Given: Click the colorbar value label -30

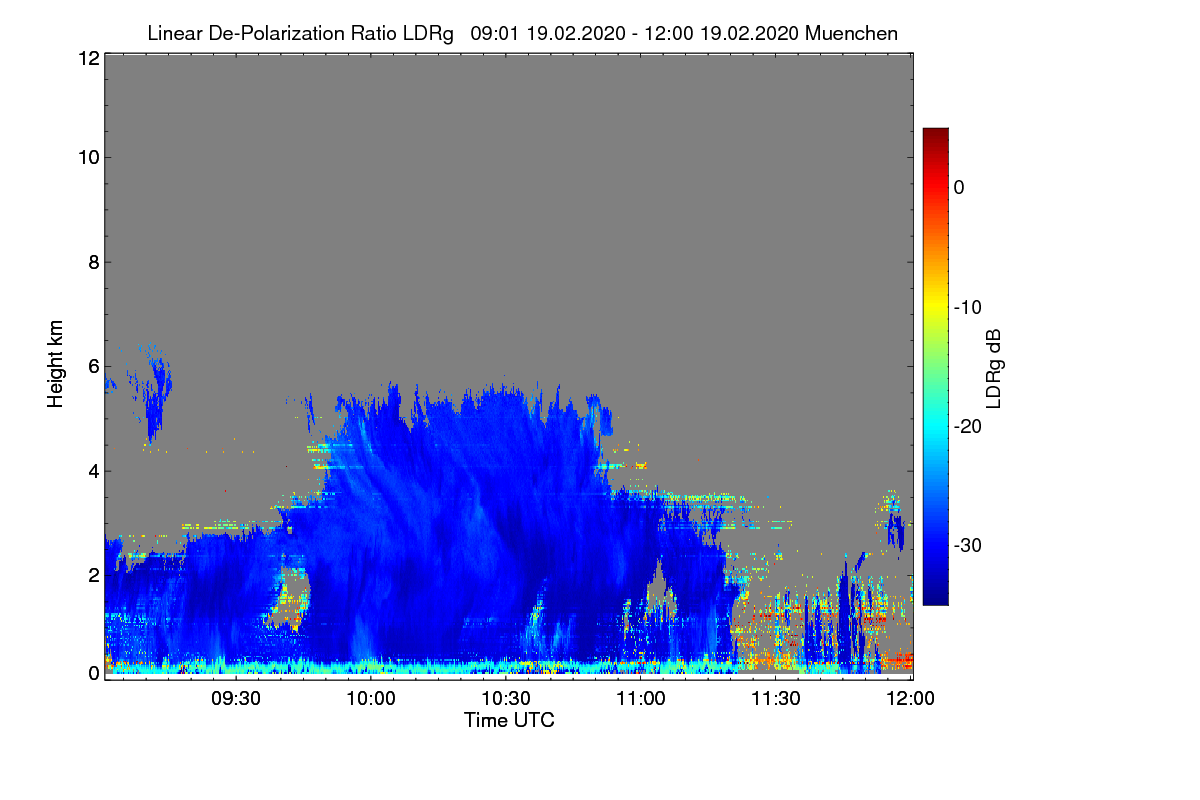Looking at the screenshot, I should [968, 546].
